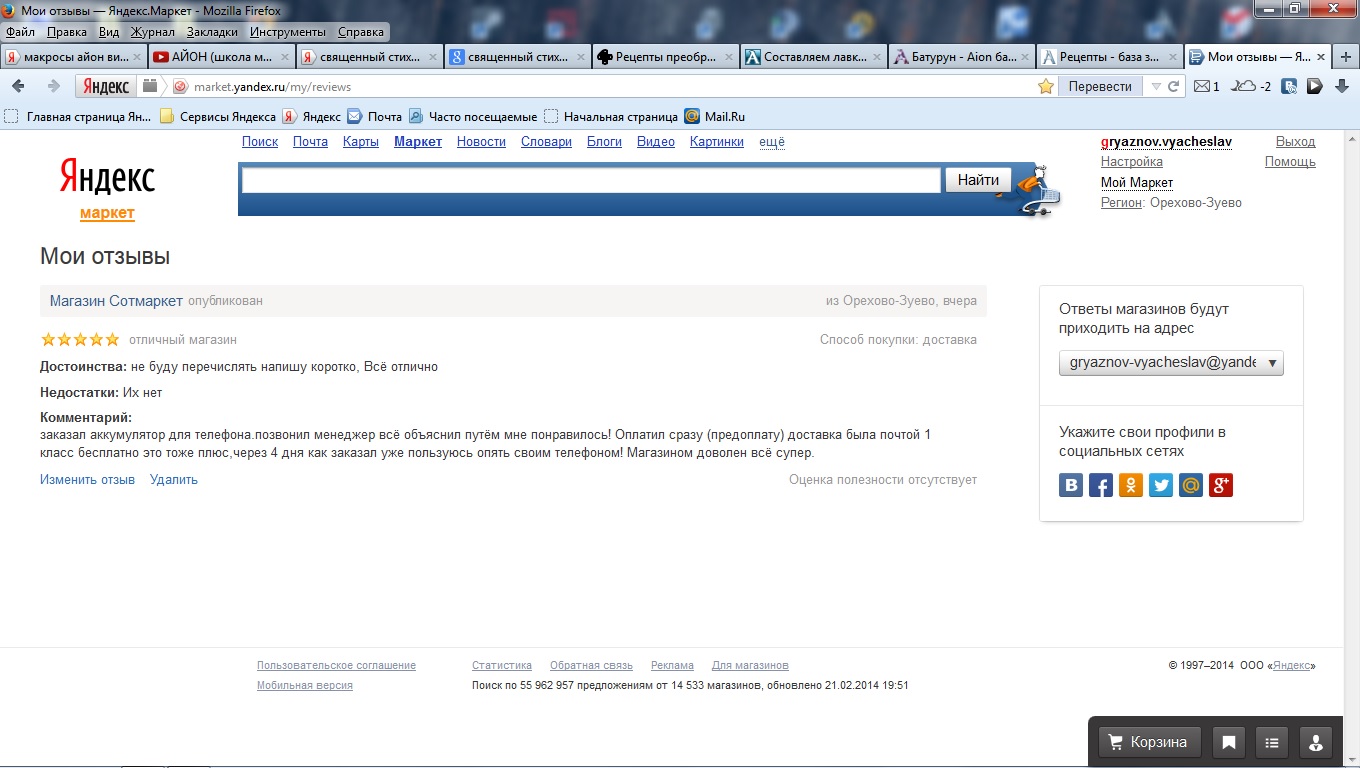Switch to the 'АЙОН (школа м...' YouTube tab
1360x768 pixels.
pos(222,57)
